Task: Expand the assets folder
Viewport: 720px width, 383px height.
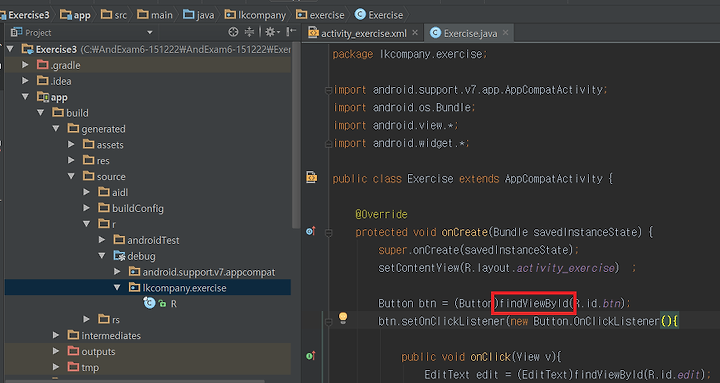Action: pyautogui.click(x=71, y=145)
